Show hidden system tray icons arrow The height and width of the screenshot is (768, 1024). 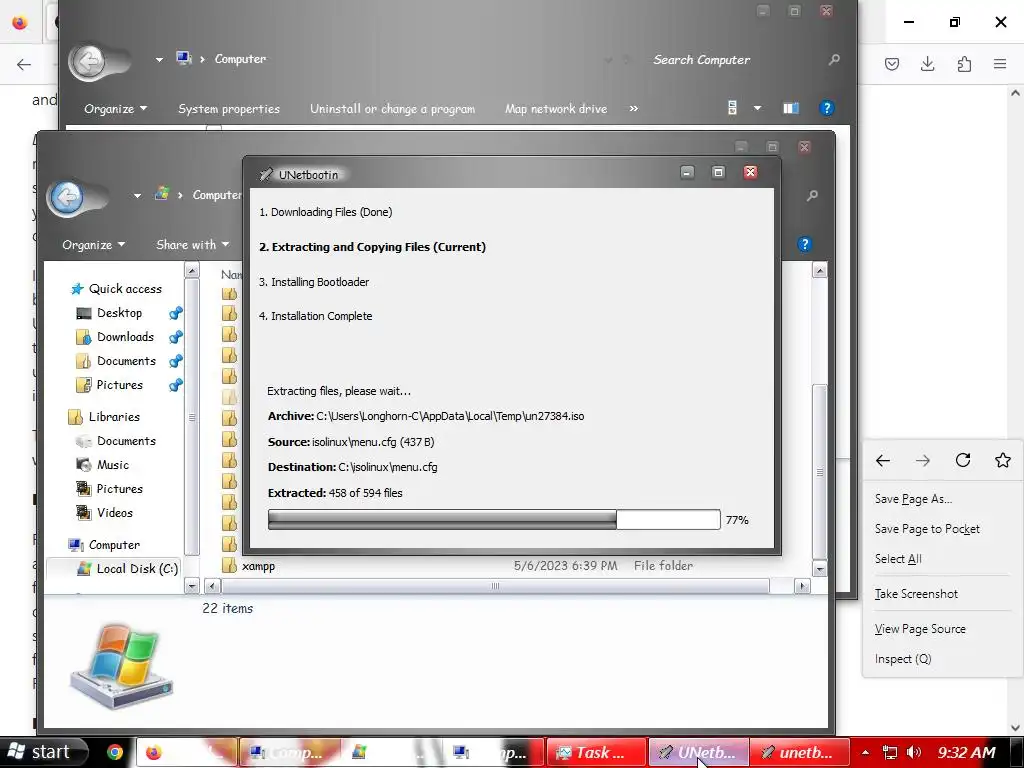[x=865, y=752]
